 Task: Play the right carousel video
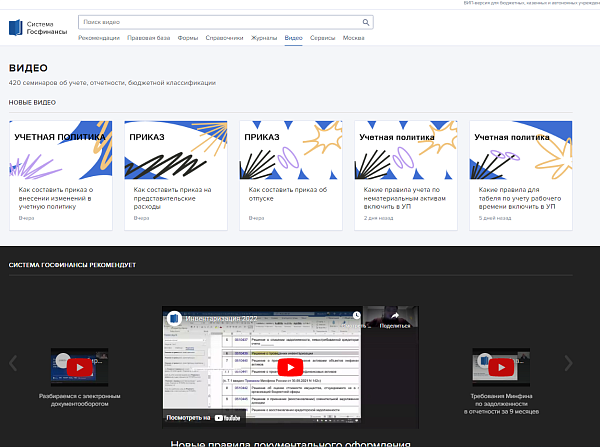click(x=500, y=367)
